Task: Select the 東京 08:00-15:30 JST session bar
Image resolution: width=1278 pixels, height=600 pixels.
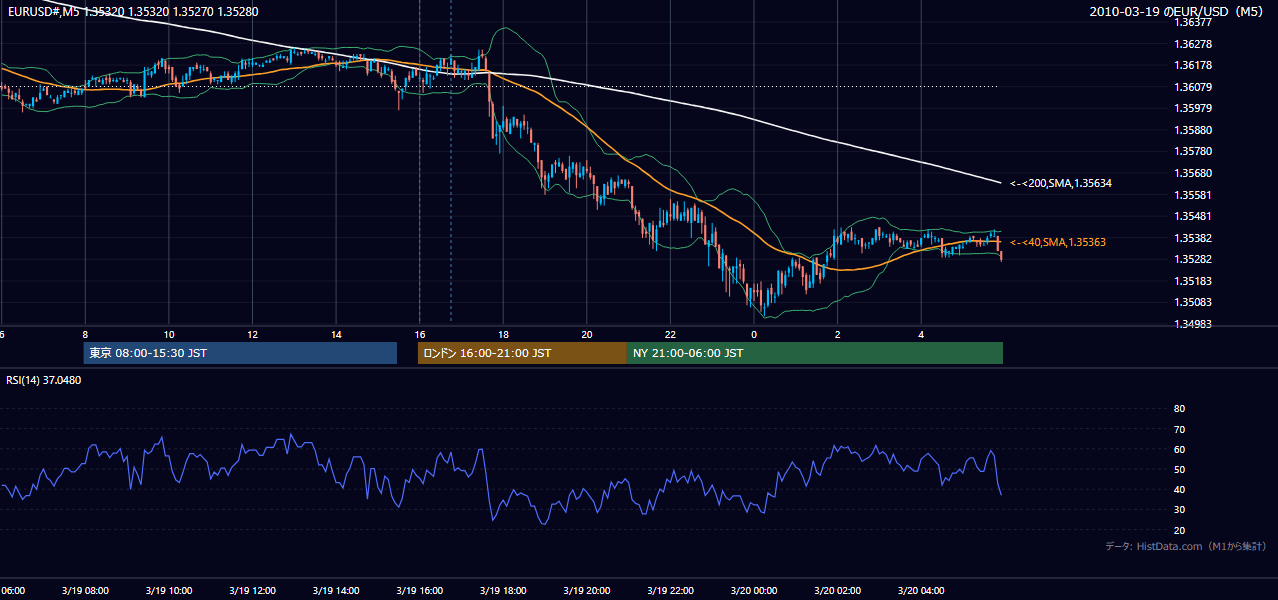Action: click(x=240, y=353)
